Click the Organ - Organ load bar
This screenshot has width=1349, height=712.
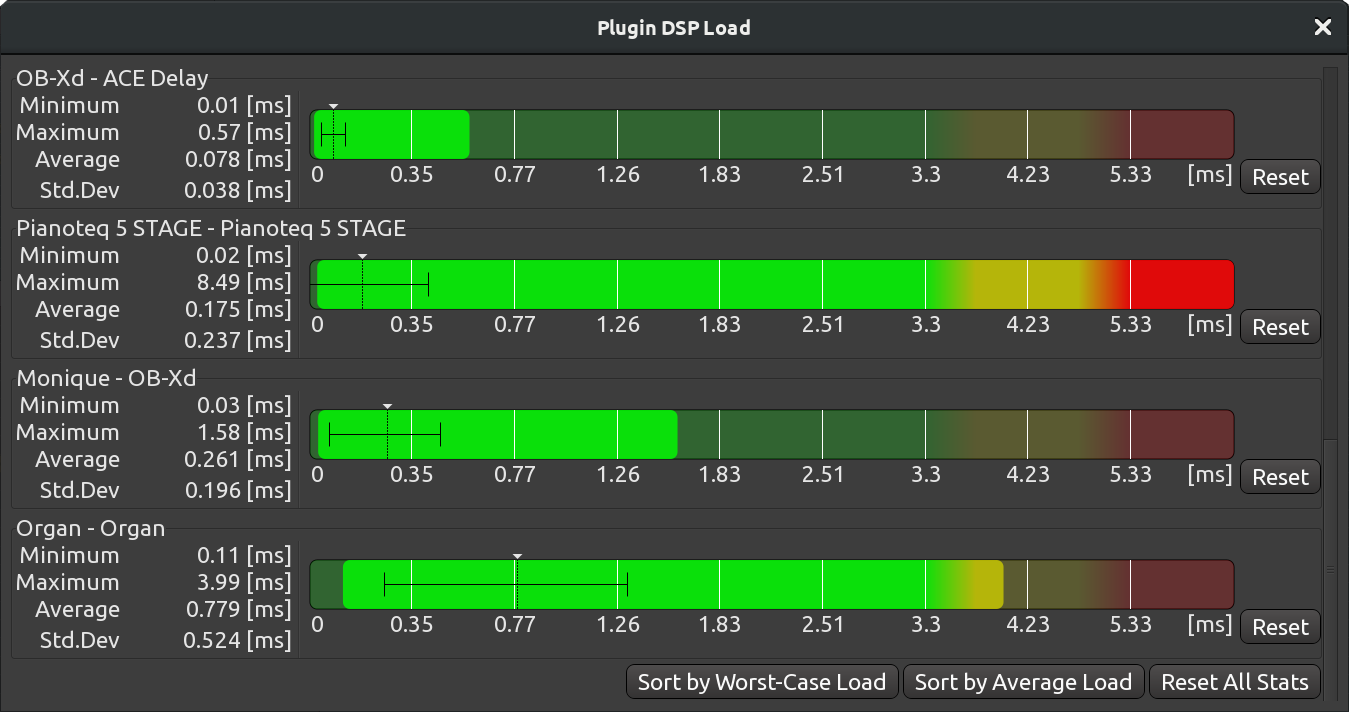pyautogui.click(x=772, y=584)
